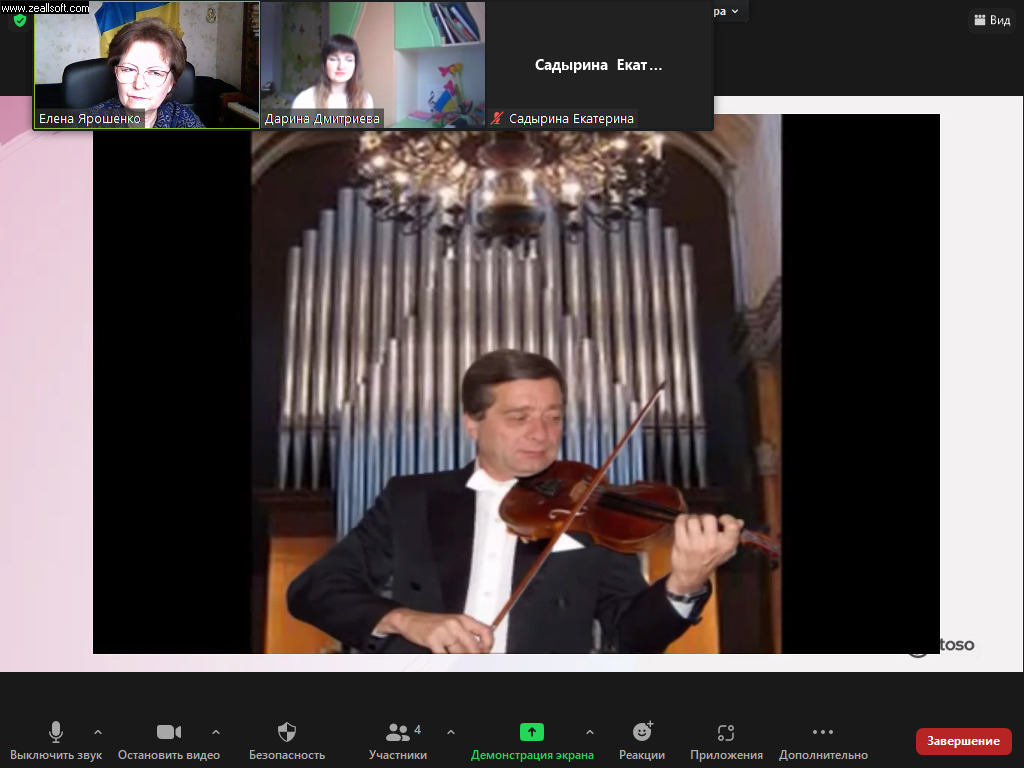
Task: Expand the arrow next to Демонстрация экрана
Action: [589, 731]
